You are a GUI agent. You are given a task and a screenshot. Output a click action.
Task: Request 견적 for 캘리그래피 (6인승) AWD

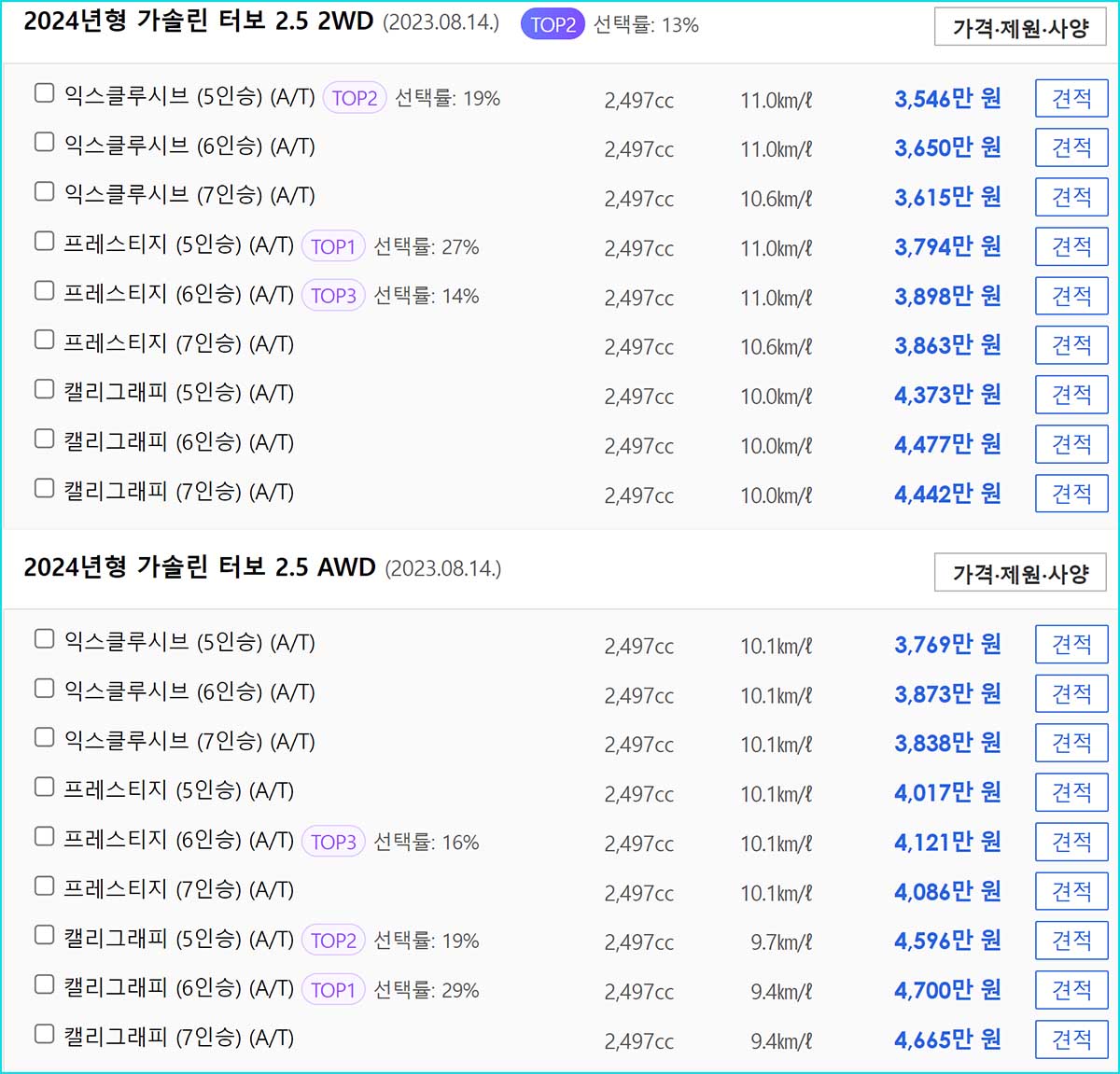pos(1071,990)
